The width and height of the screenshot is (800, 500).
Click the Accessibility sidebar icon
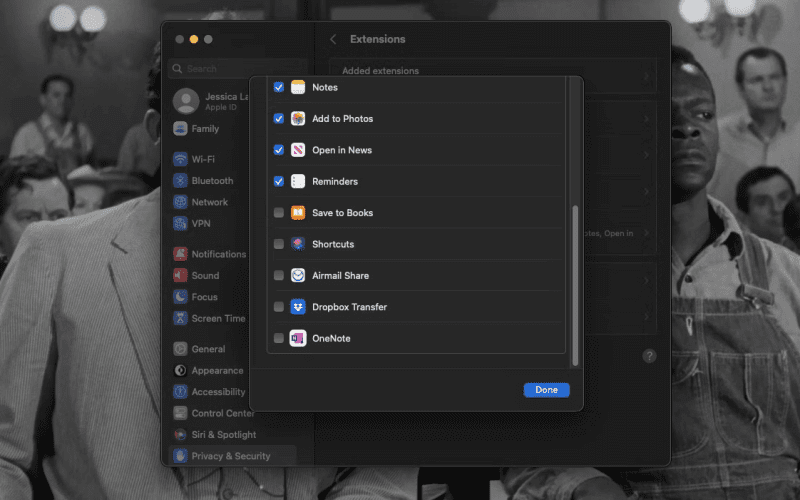tap(180, 392)
